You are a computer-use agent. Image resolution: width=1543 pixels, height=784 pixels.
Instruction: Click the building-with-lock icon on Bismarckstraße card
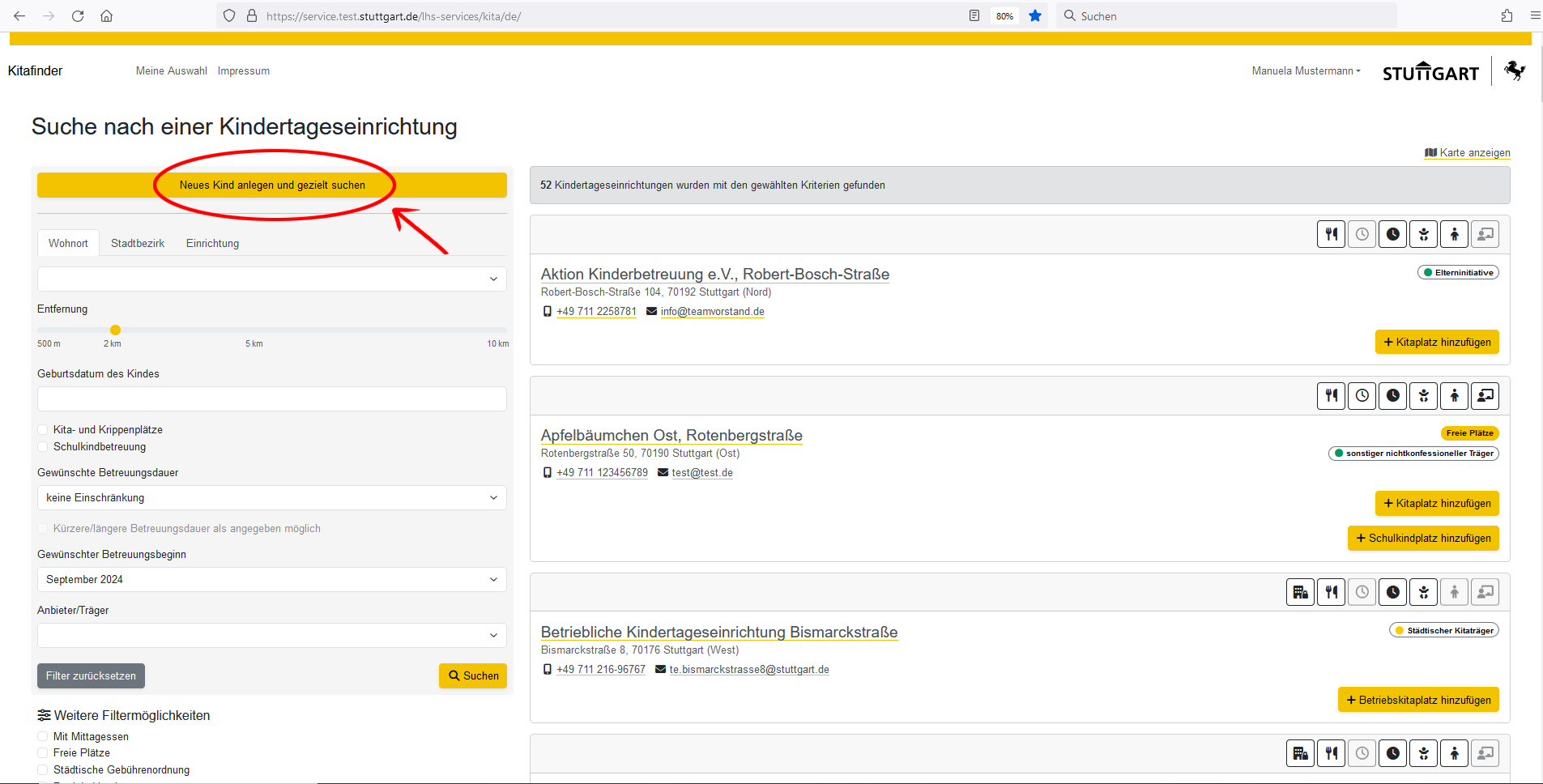tap(1300, 593)
